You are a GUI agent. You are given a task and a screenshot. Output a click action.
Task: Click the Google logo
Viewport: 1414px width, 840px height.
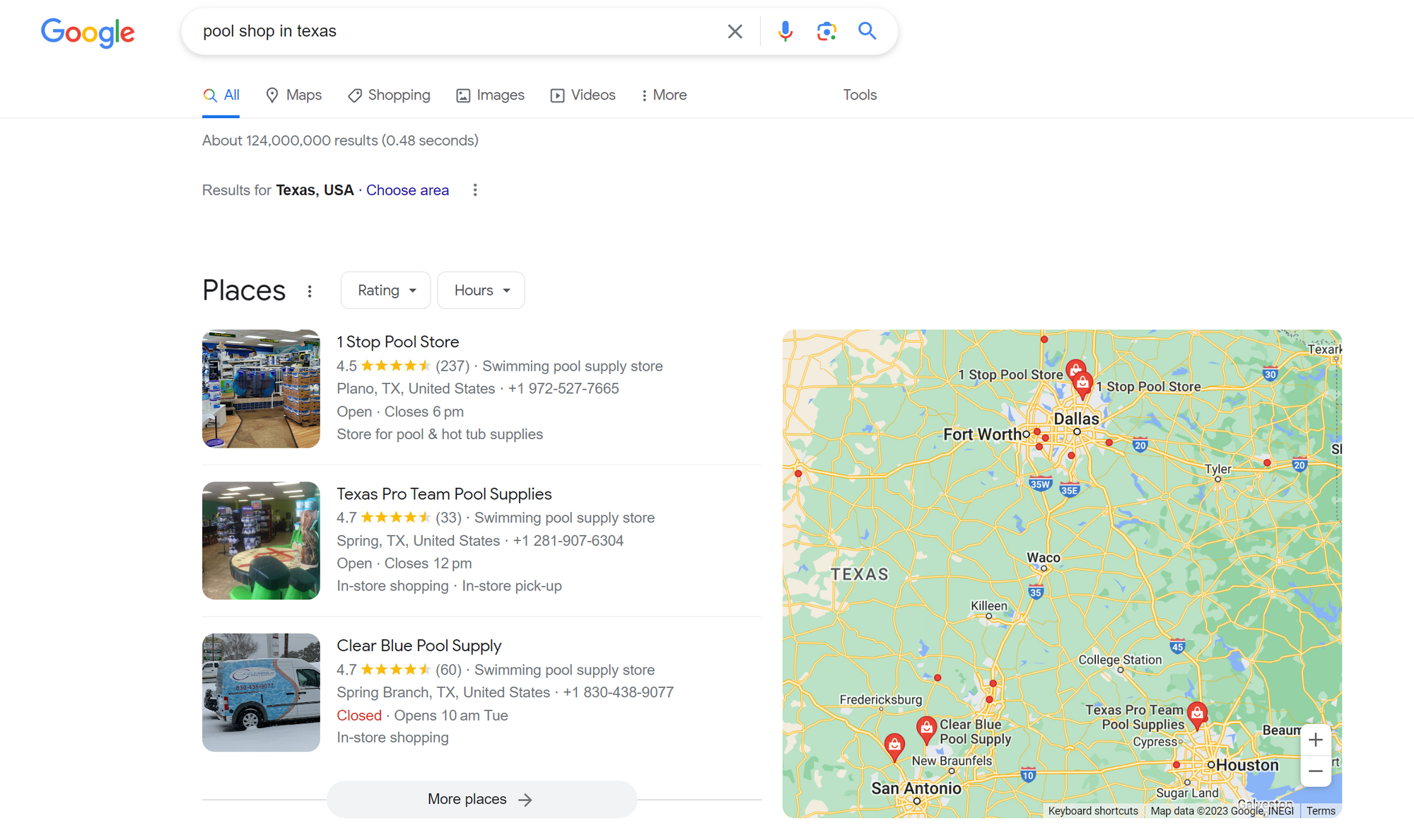(88, 33)
